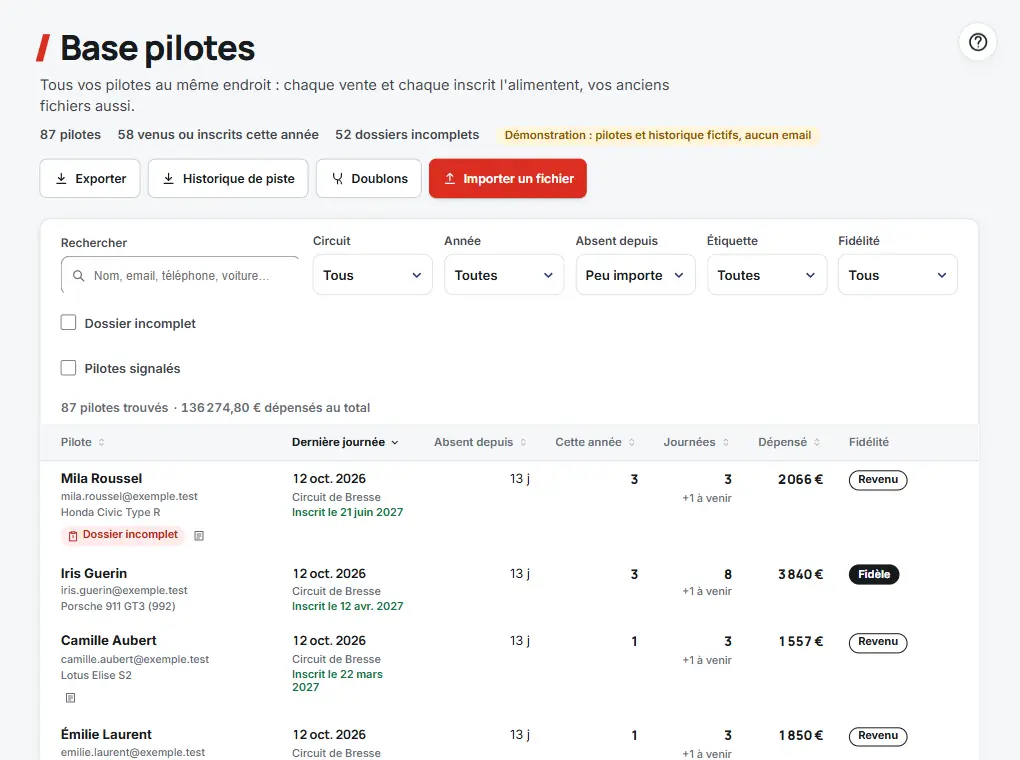
Task: Expand the Année dropdown
Action: point(504,275)
